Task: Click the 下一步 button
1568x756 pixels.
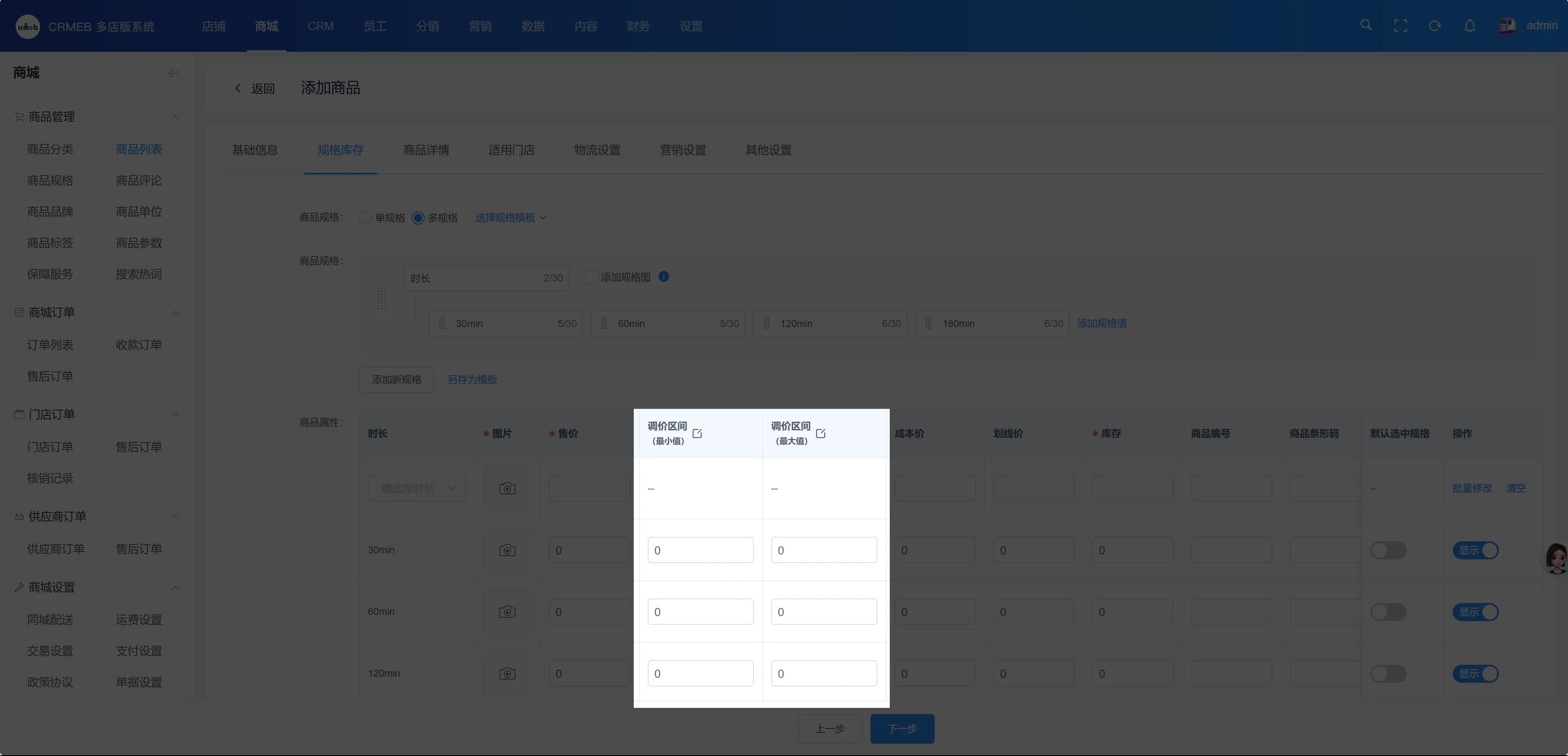Action: [x=902, y=728]
